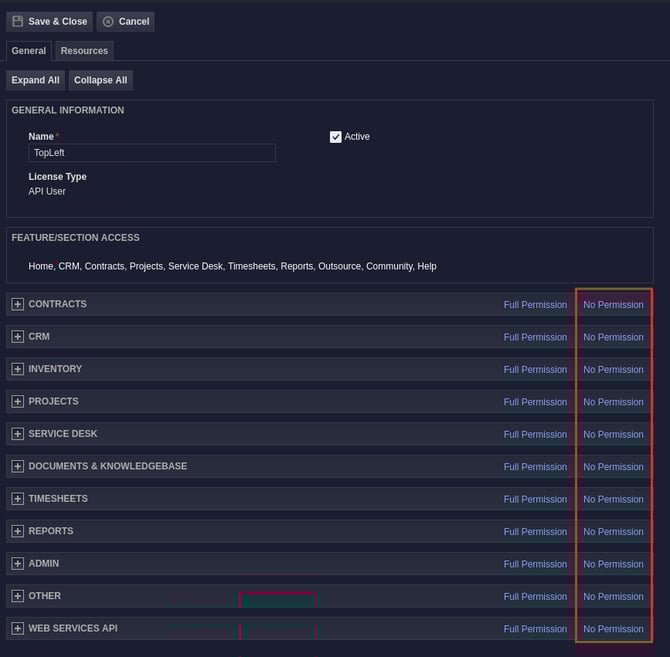Click inside the Name input field
The width and height of the screenshot is (670, 657).
pyautogui.click(x=152, y=153)
